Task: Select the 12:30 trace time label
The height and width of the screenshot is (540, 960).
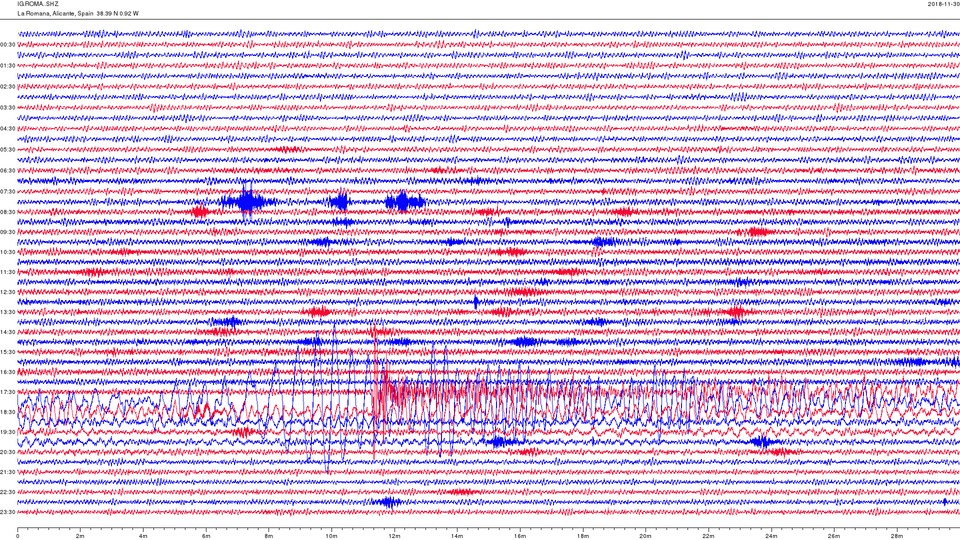Action: [7, 292]
